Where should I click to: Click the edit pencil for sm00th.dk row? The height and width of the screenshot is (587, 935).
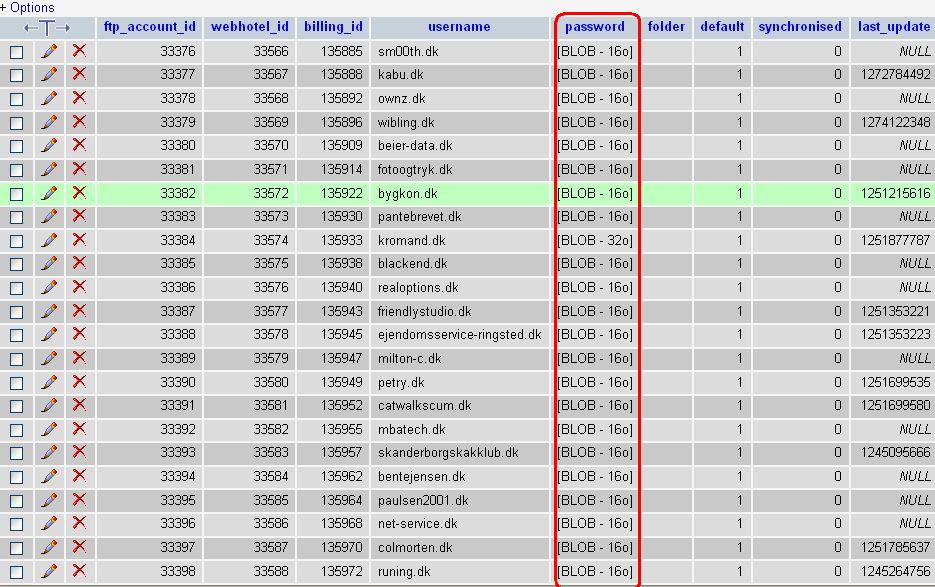(x=48, y=51)
